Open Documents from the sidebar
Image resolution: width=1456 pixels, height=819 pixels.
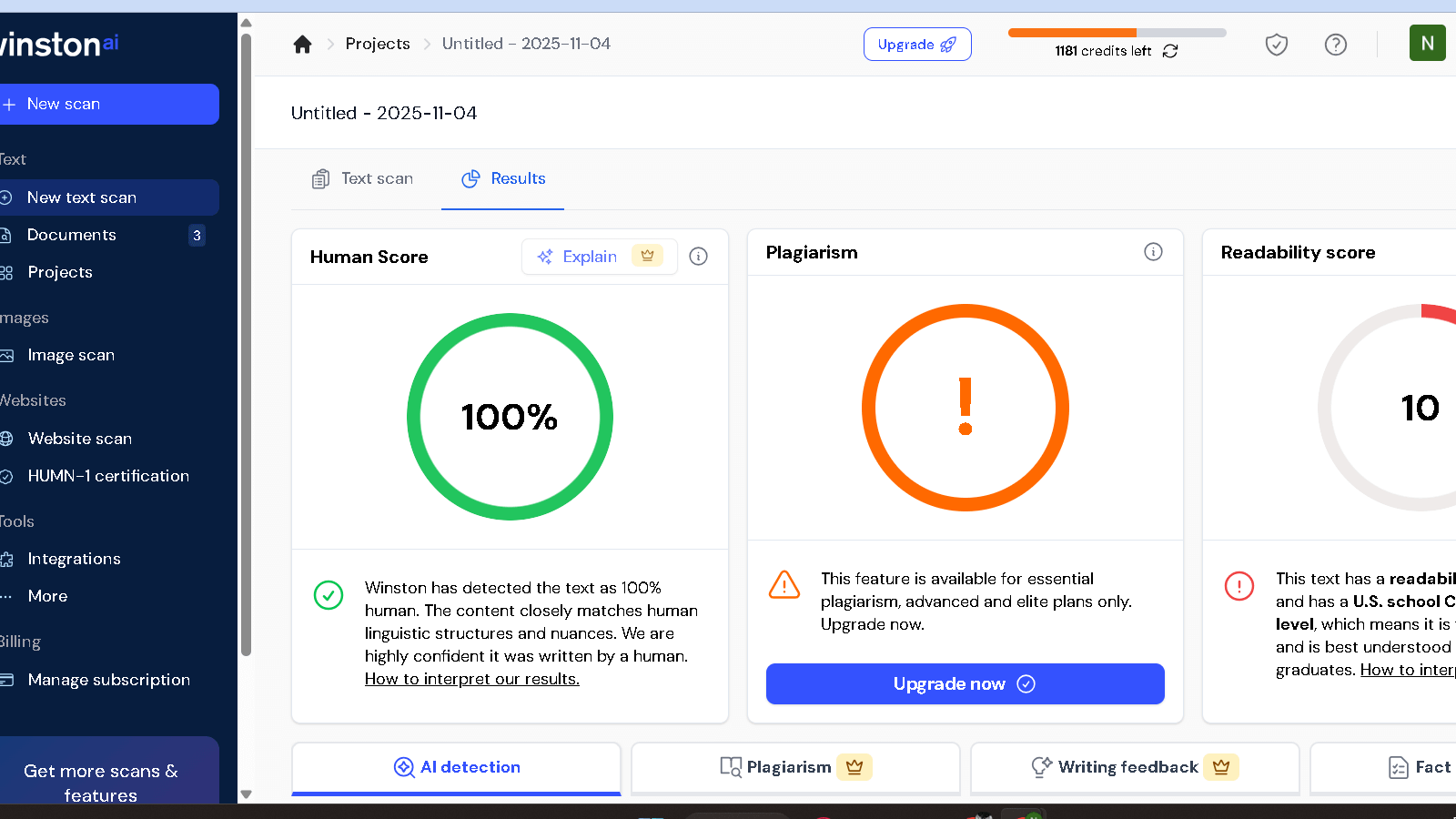point(71,235)
